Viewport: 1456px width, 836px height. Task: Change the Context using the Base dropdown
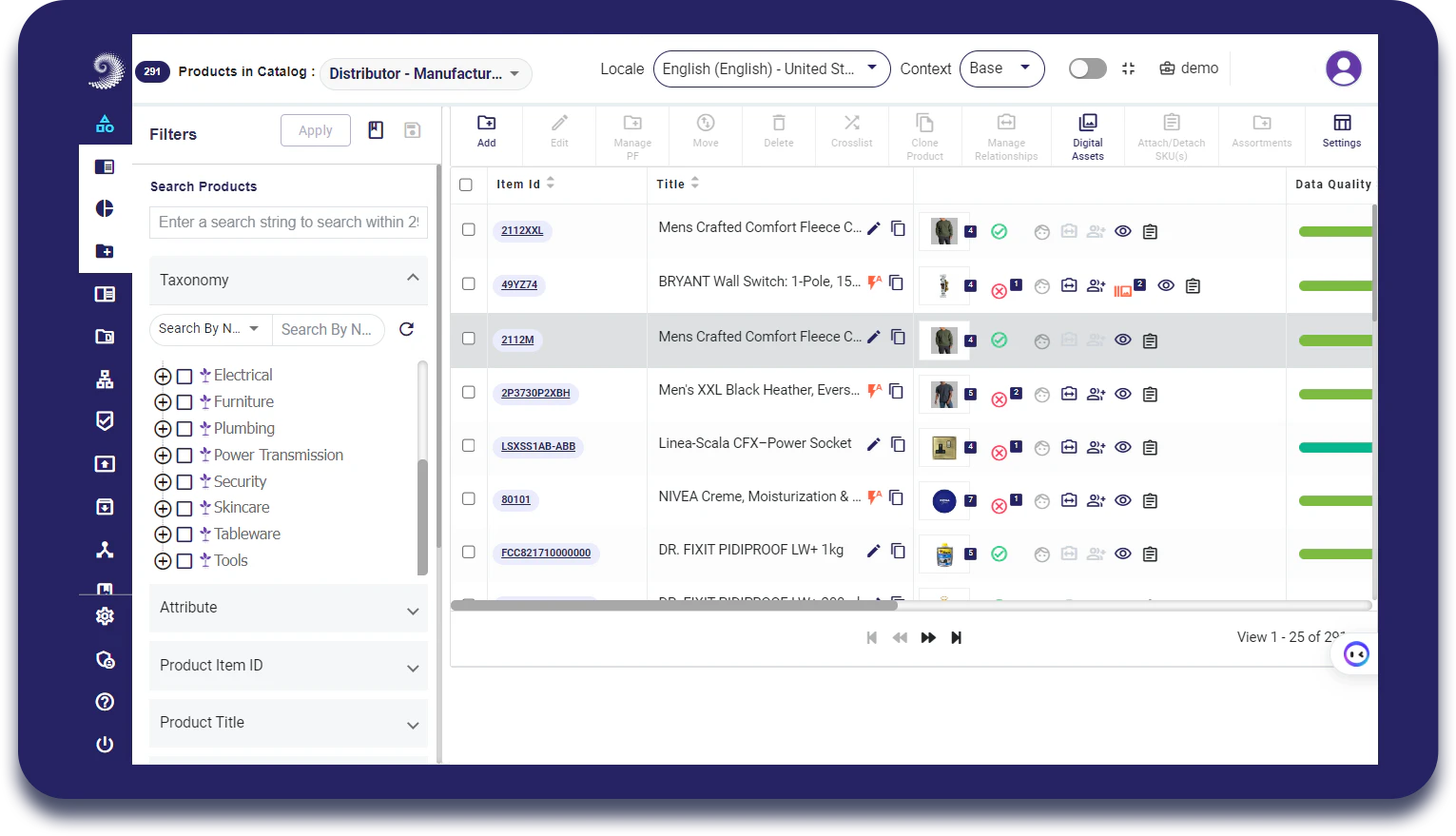pos(1001,68)
